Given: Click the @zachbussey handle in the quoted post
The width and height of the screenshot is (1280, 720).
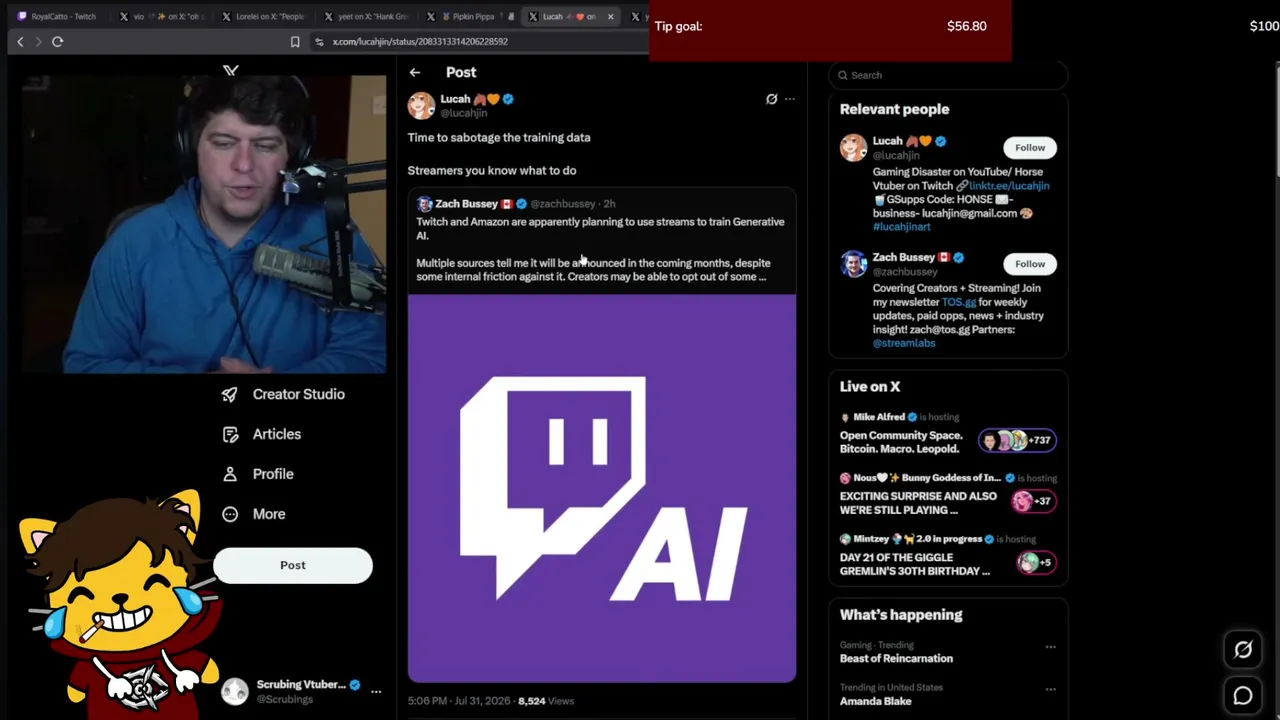Looking at the screenshot, I should coord(563,204).
